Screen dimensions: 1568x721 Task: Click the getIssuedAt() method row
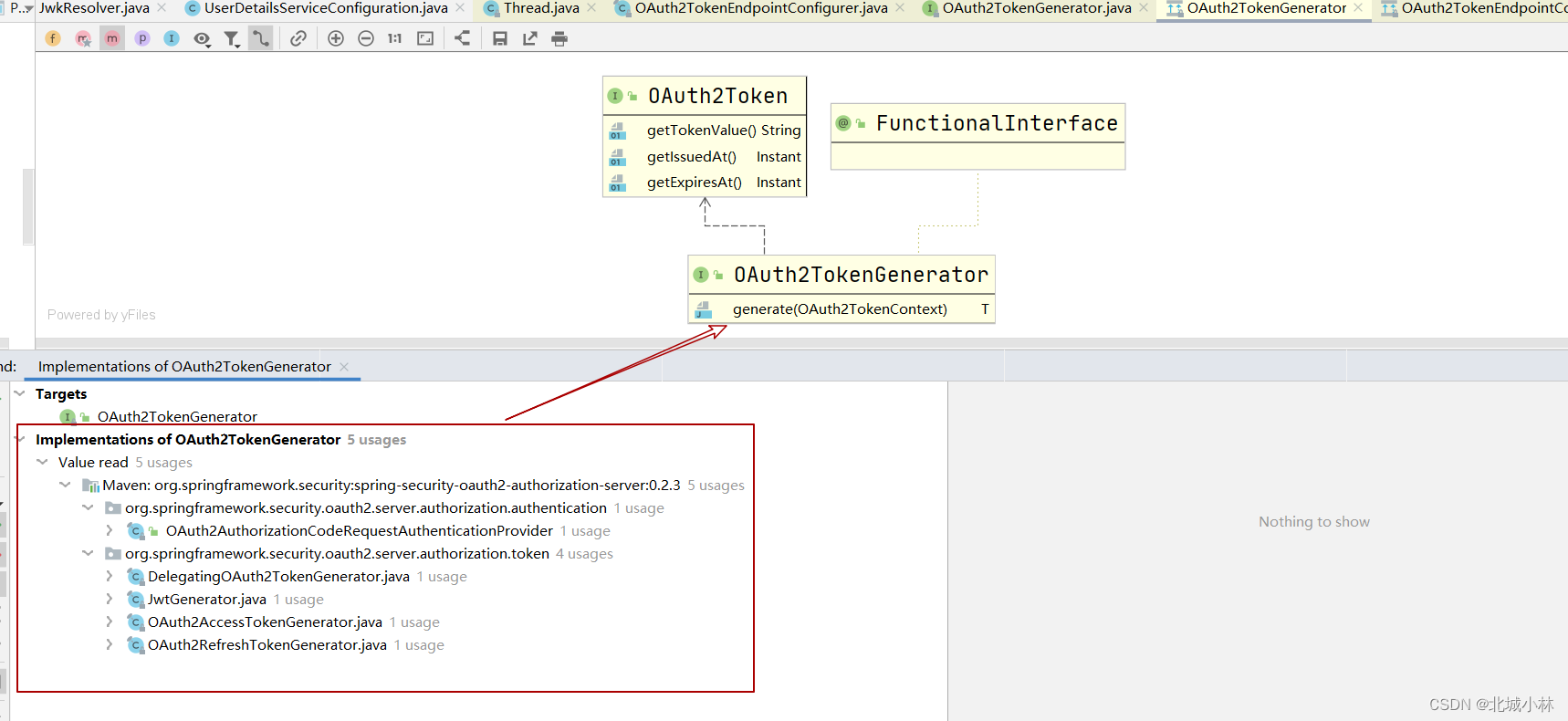705,157
